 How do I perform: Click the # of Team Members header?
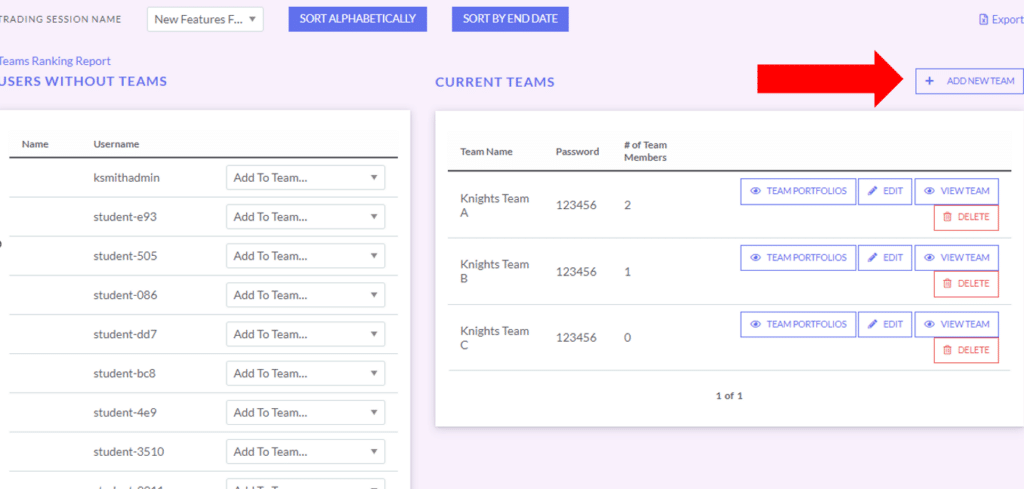tap(645, 151)
